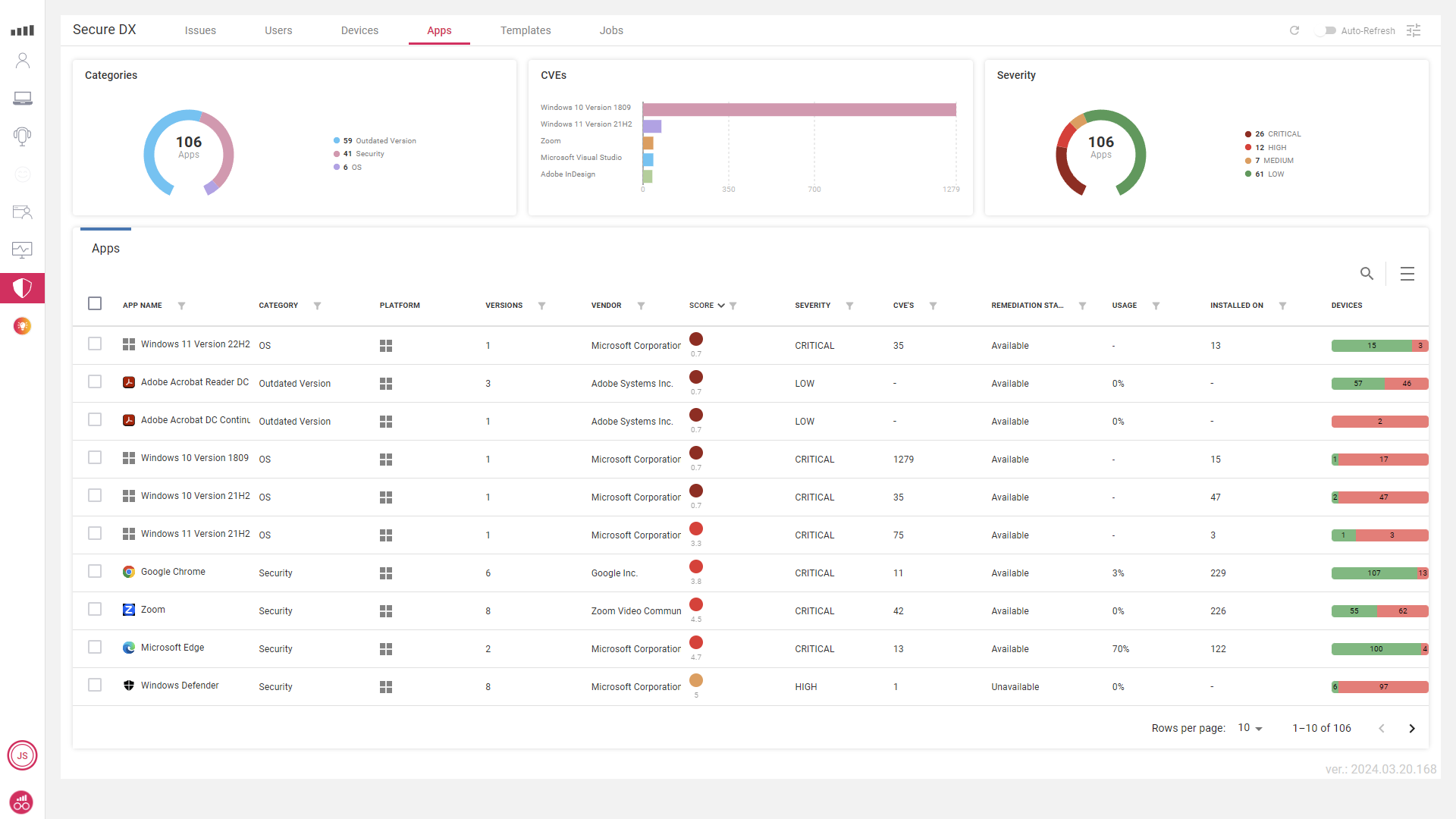This screenshot has height=819, width=1456.
Task: Click the Windows 10 Version 1809 CVE bar
Action: [799, 109]
